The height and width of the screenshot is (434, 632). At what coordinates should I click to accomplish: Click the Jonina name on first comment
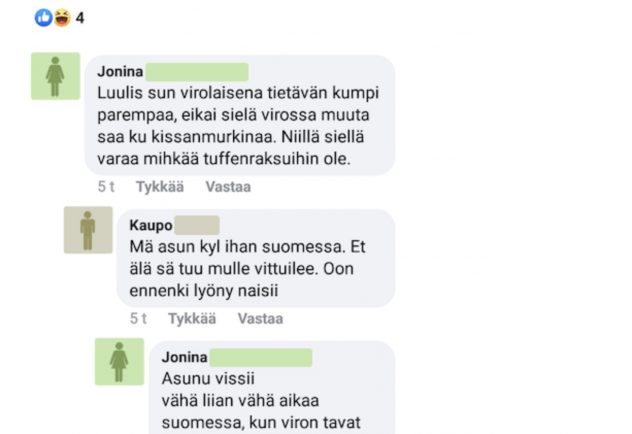[120, 72]
